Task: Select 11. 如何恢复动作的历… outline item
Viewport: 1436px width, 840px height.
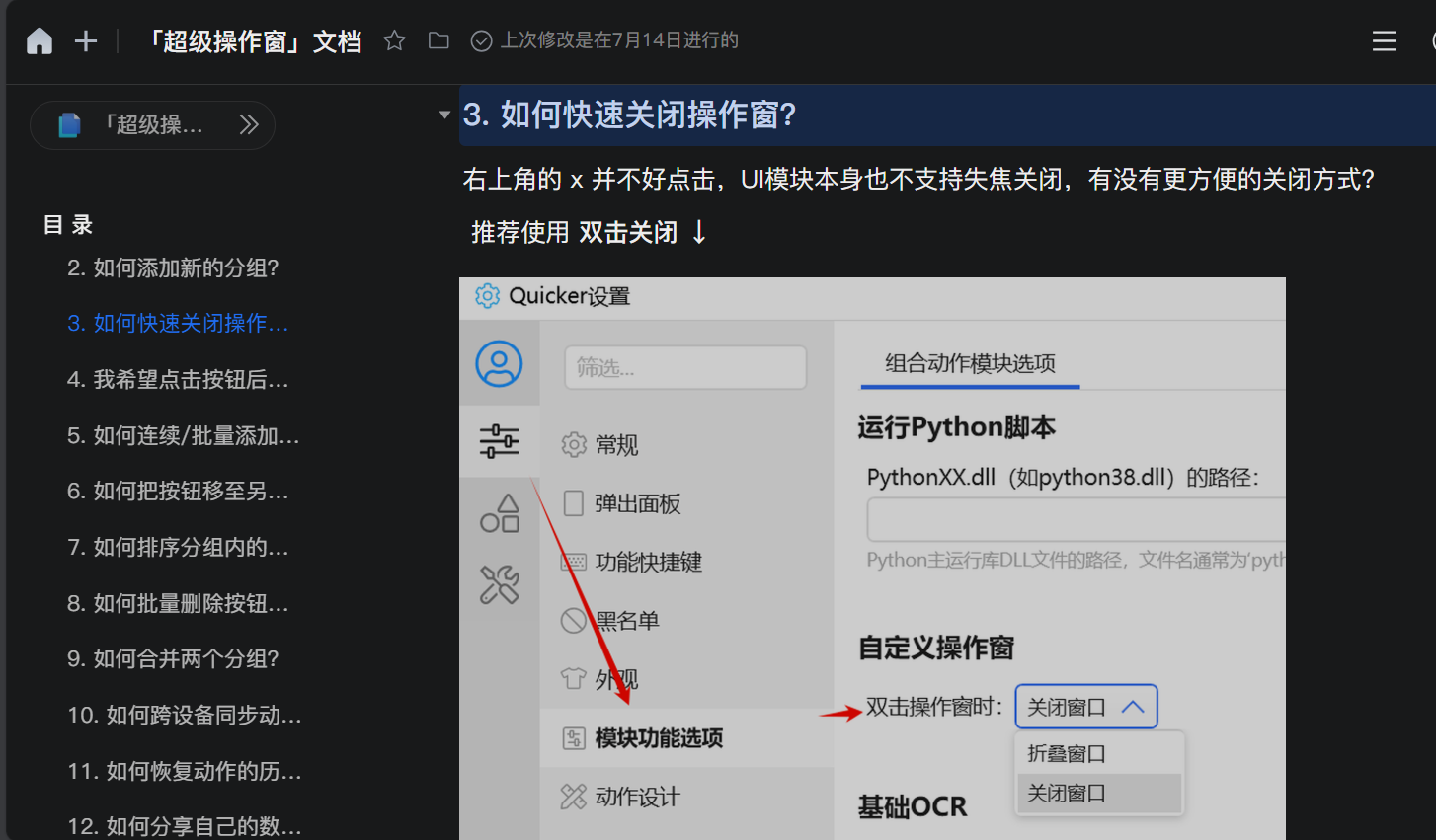Action: click(184, 772)
